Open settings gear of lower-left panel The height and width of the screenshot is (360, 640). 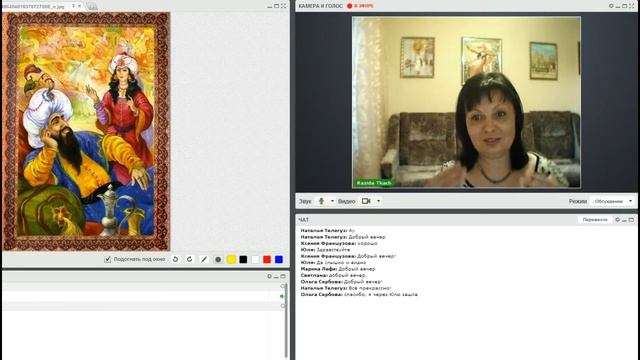click(269, 276)
